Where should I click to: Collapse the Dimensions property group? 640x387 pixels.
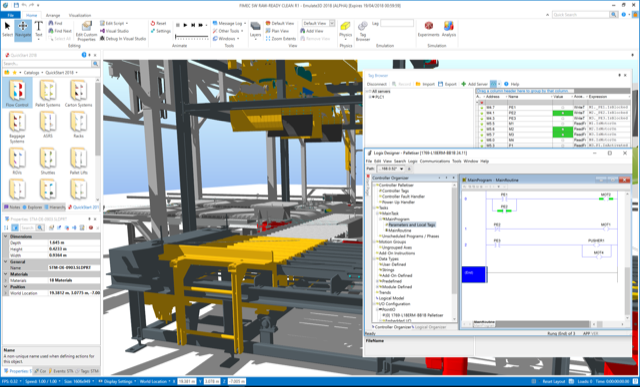coord(6,236)
